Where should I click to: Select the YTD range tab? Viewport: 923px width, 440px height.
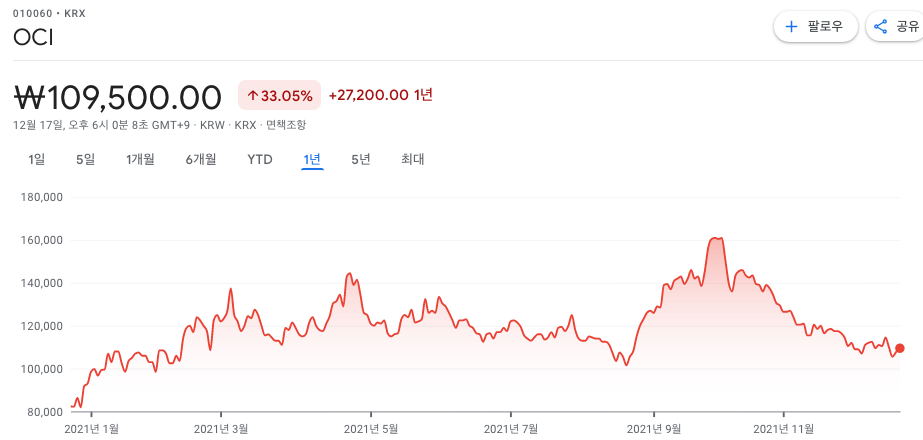coord(260,159)
